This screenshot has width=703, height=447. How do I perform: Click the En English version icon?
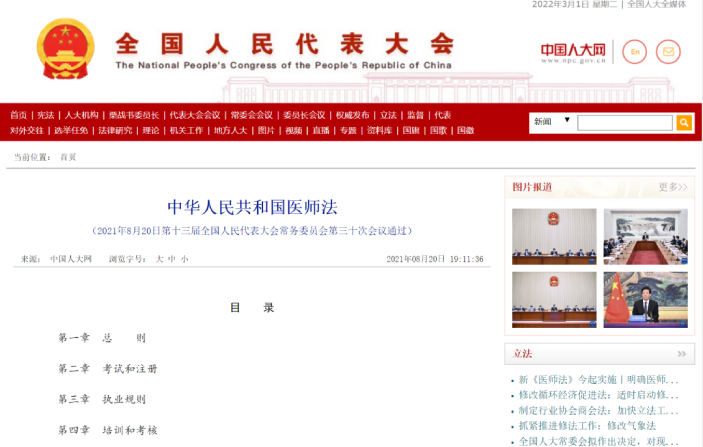pyautogui.click(x=634, y=51)
